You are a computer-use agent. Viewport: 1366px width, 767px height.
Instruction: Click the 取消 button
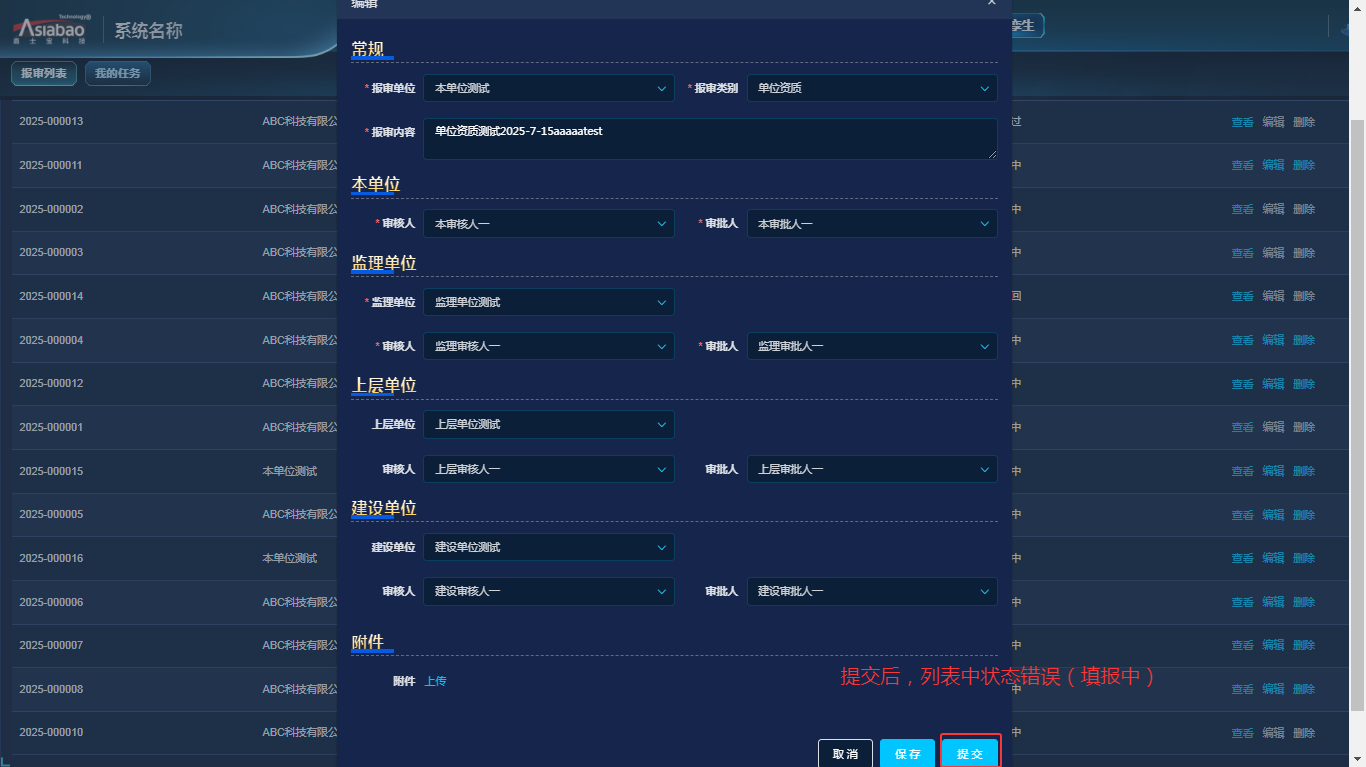(x=845, y=753)
